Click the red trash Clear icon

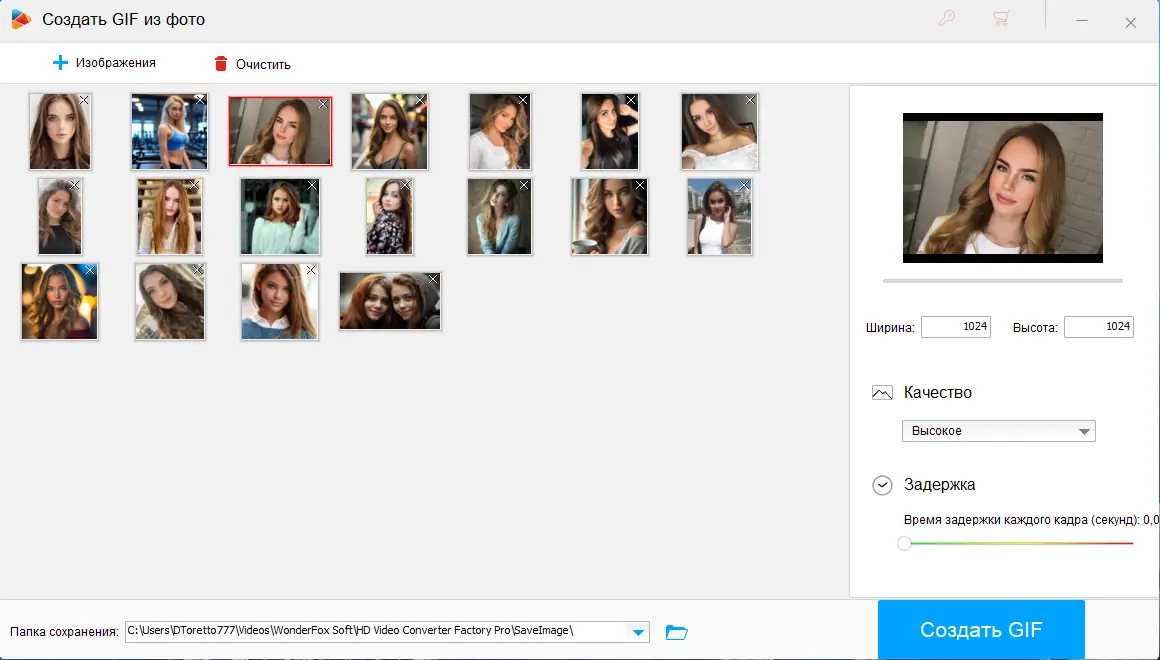tap(220, 64)
